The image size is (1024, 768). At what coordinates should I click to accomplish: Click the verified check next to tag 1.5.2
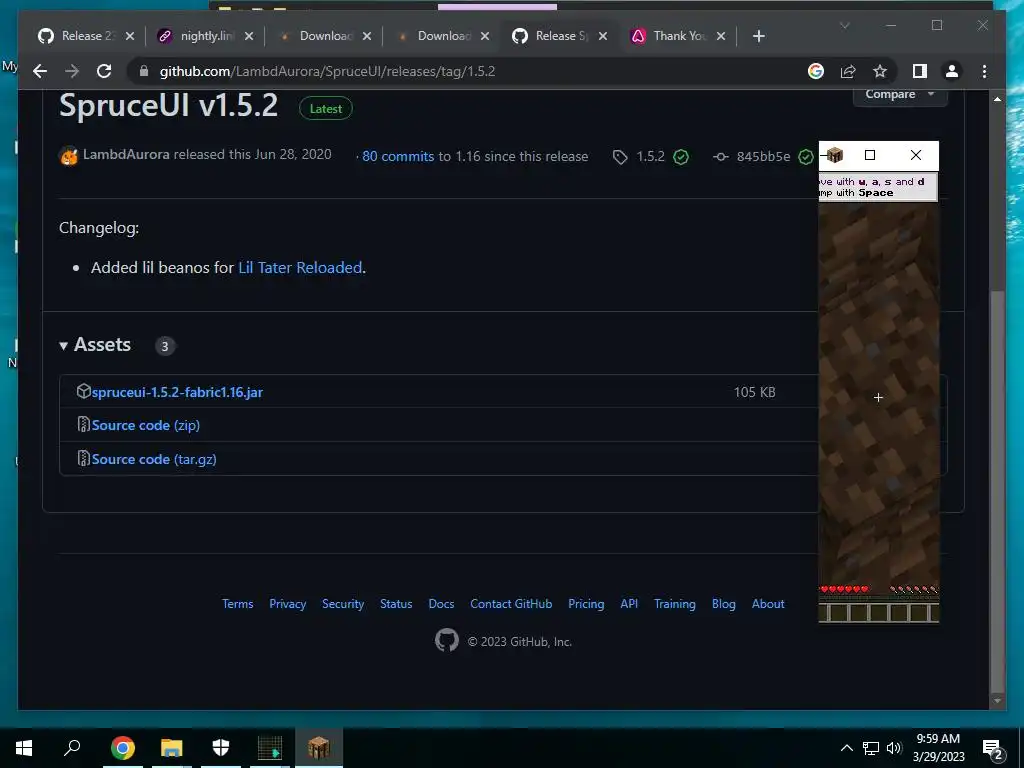click(680, 157)
